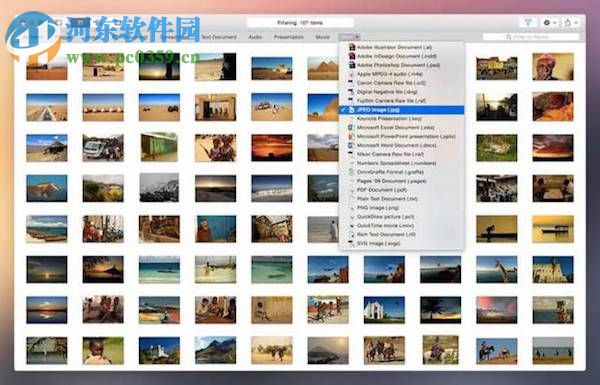600x385 pixels.
Task: Select the Text Document filter
Action: click(x=219, y=37)
